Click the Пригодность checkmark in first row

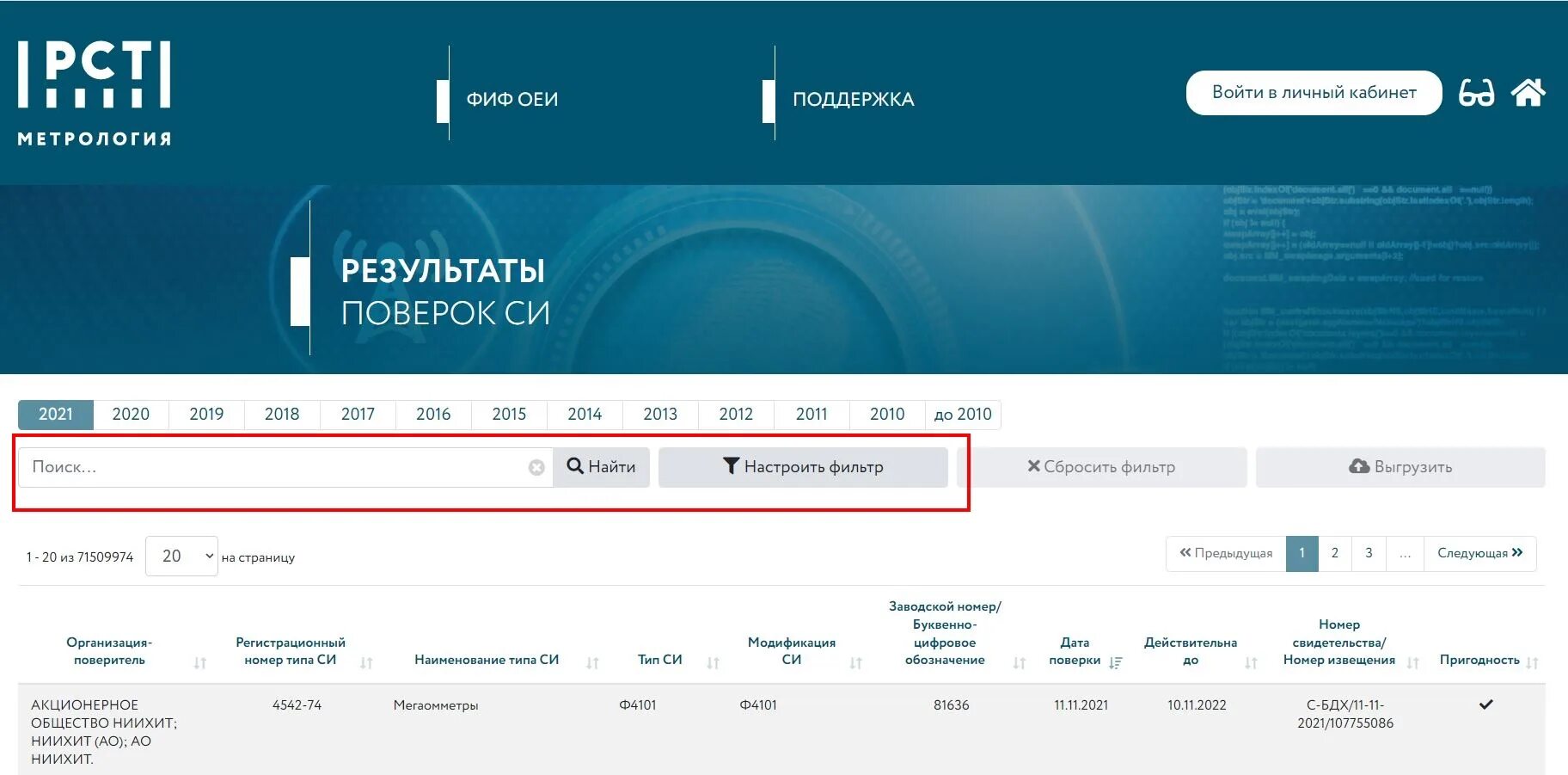point(1485,704)
